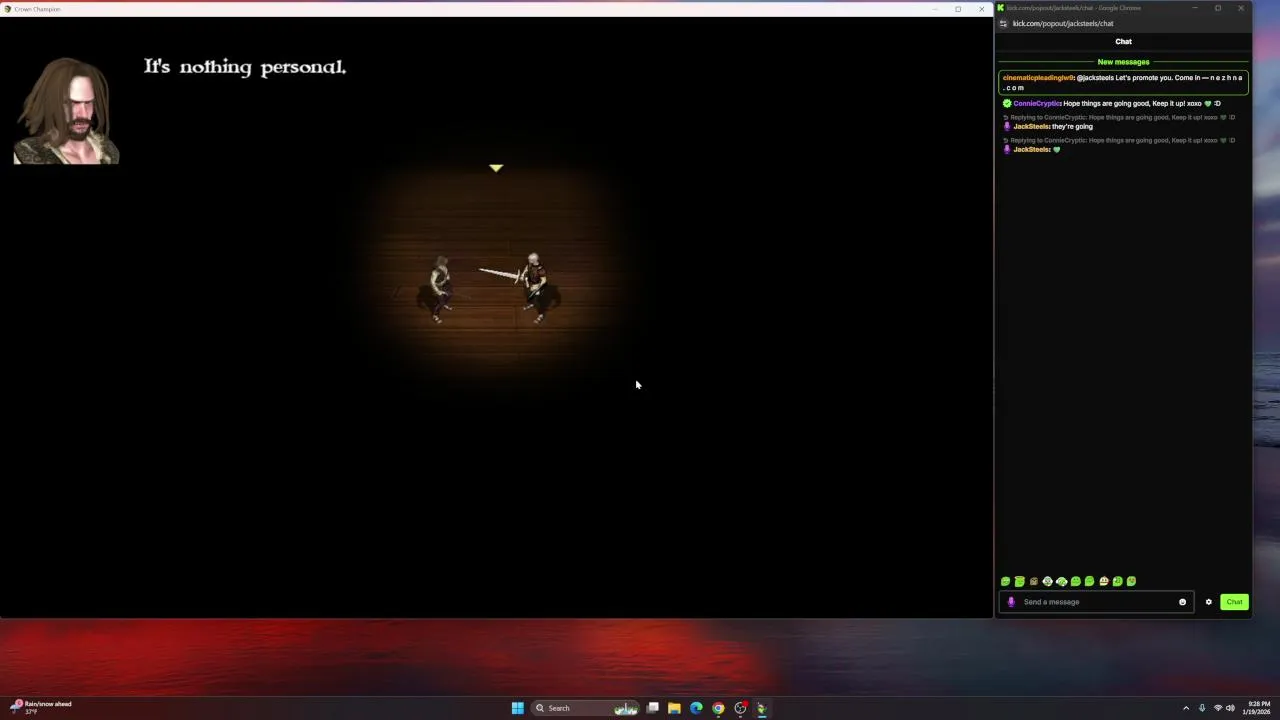
Task: Open OBS icon with red badge on taskbar
Action: point(740,708)
